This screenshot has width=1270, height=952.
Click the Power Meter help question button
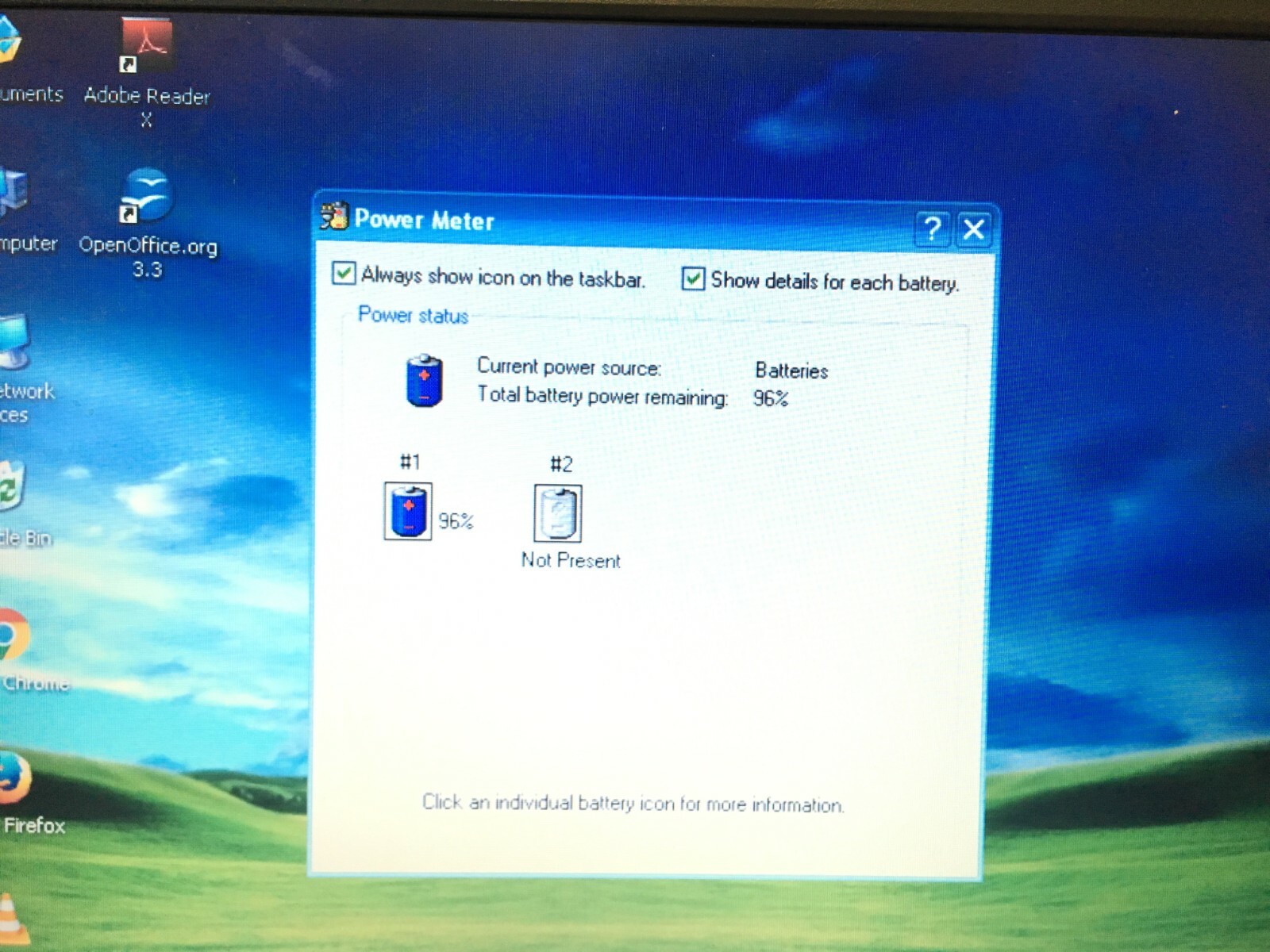click(933, 228)
